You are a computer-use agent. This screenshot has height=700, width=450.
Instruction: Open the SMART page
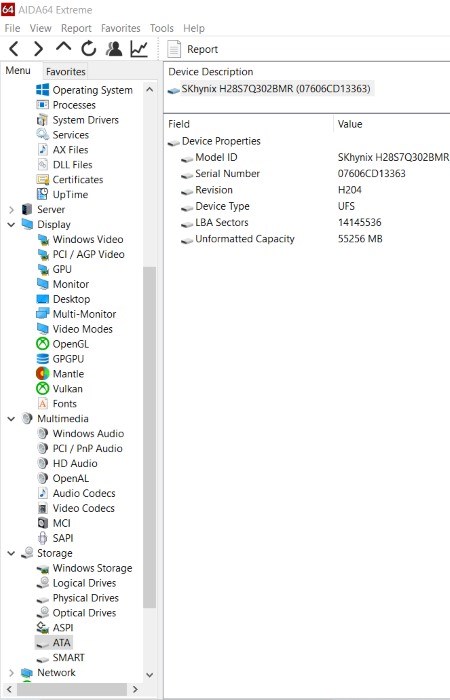click(x=60, y=658)
